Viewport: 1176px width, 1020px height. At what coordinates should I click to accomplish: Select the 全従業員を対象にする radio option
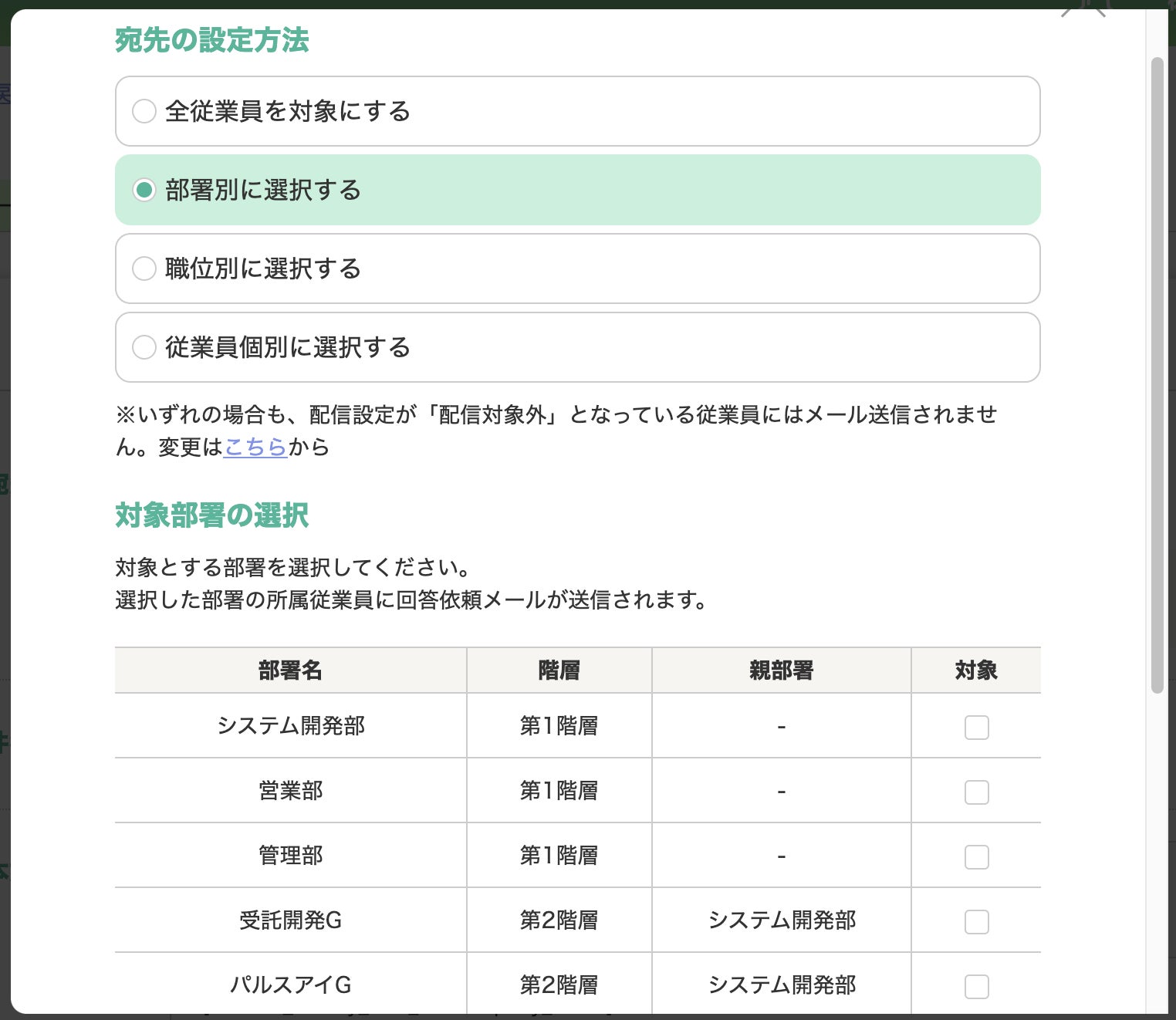(144, 111)
